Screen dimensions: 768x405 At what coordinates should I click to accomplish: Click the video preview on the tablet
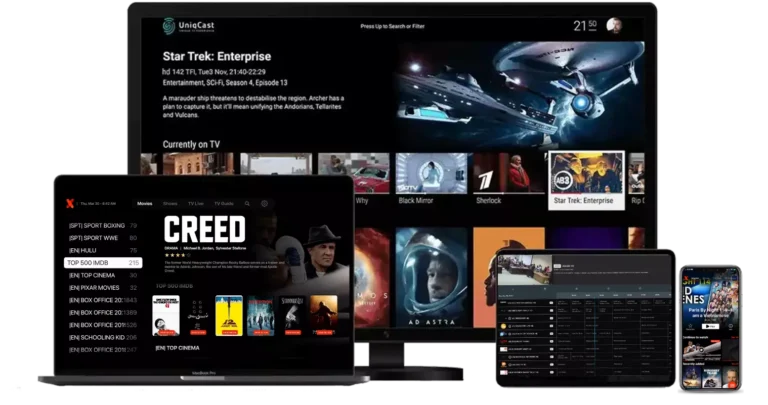525,270
